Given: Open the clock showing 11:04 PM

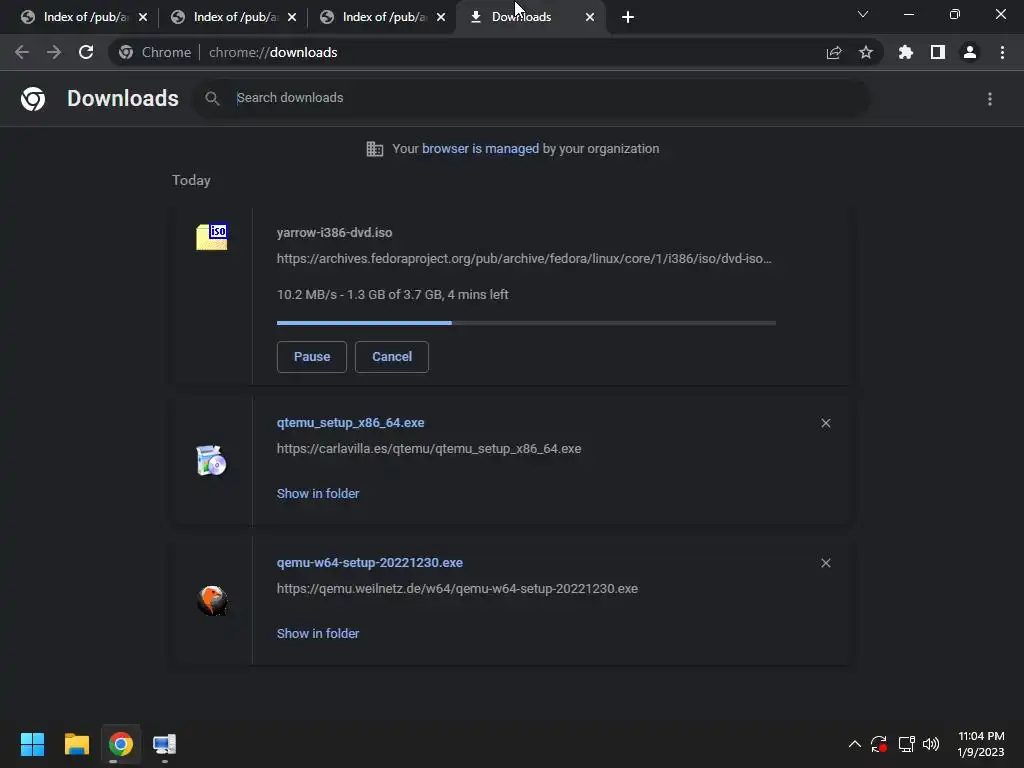Looking at the screenshot, I should point(981,744).
